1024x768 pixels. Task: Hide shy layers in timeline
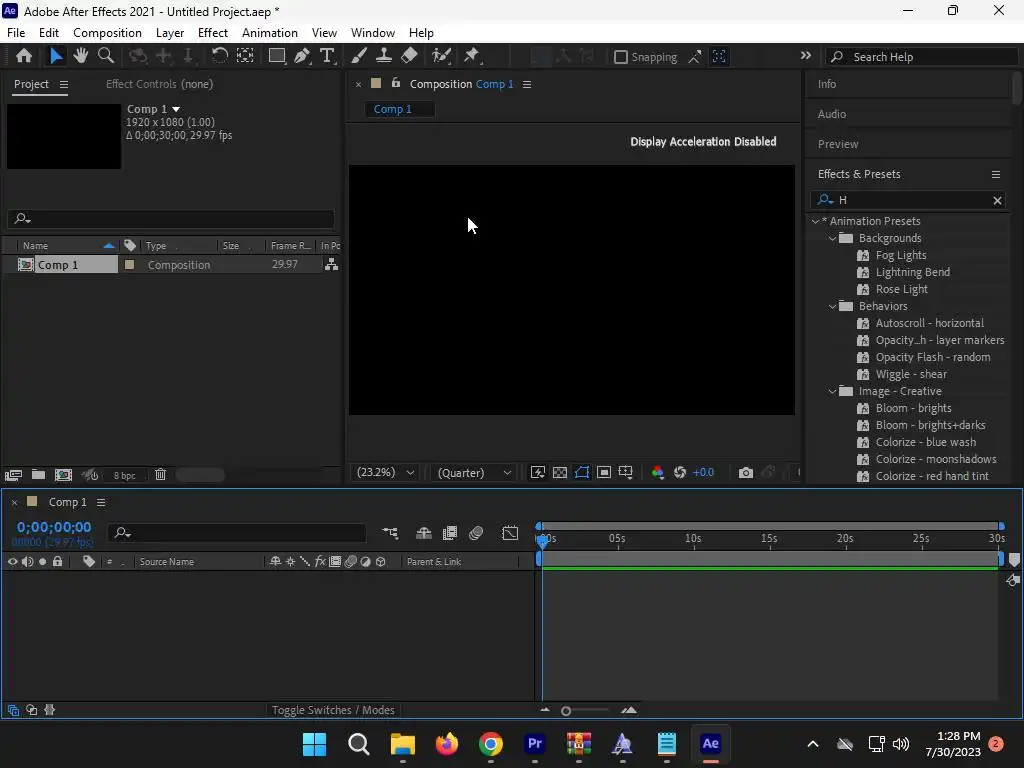[x=424, y=533]
